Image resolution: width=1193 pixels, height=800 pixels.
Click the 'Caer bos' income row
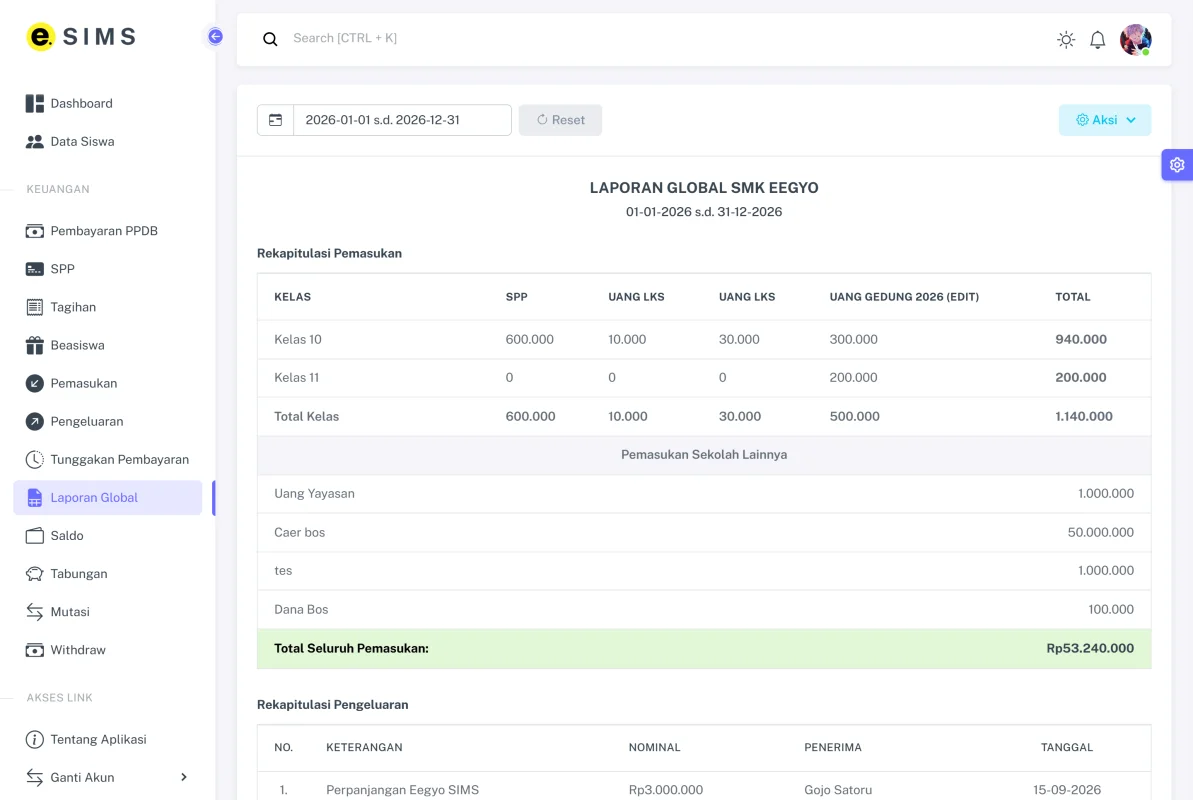point(704,533)
